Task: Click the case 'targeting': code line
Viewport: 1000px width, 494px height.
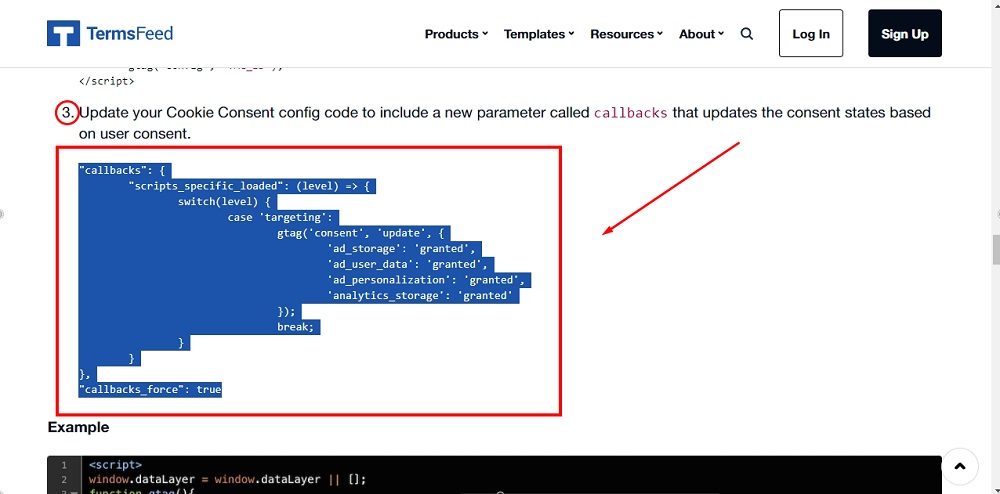Action: (x=283, y=218)
